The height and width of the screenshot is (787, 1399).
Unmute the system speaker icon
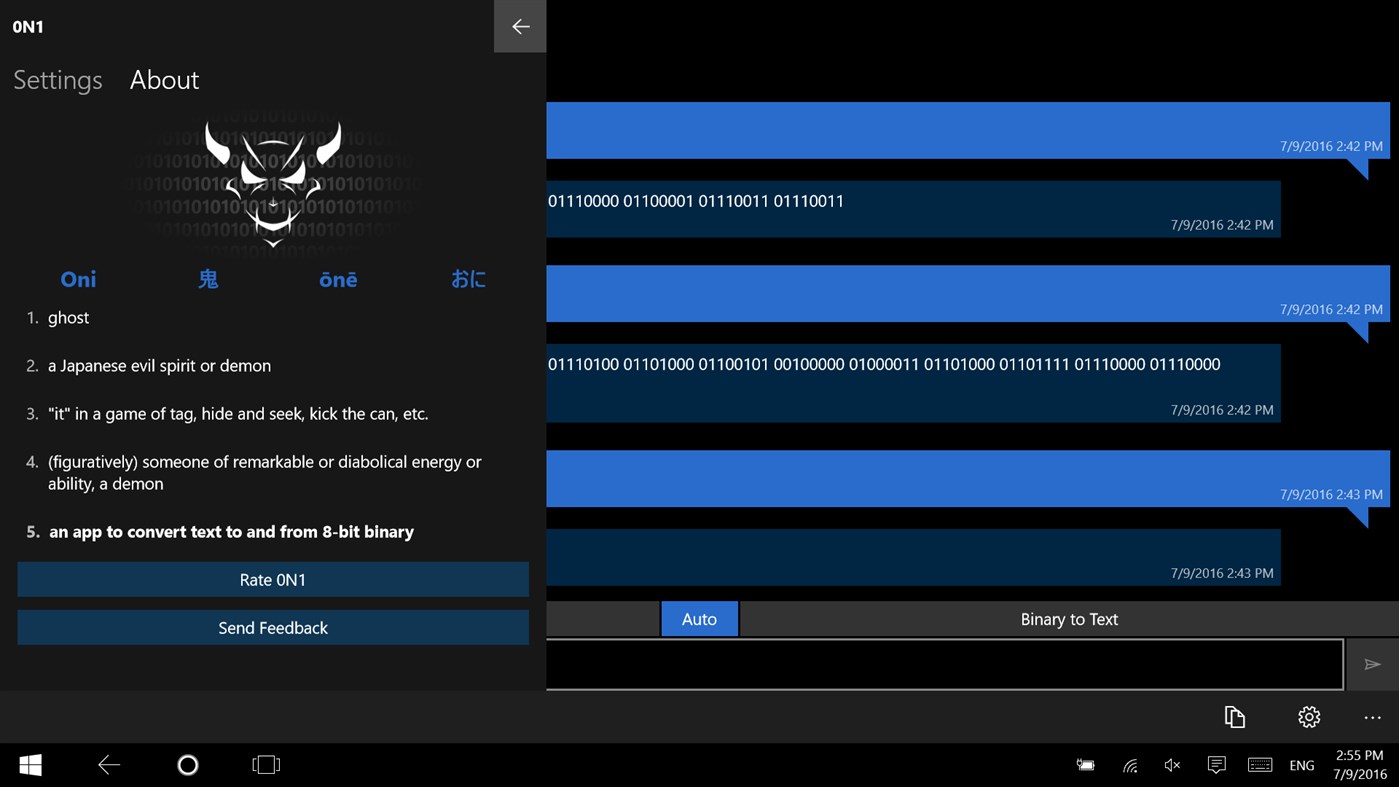(1171, 764)
